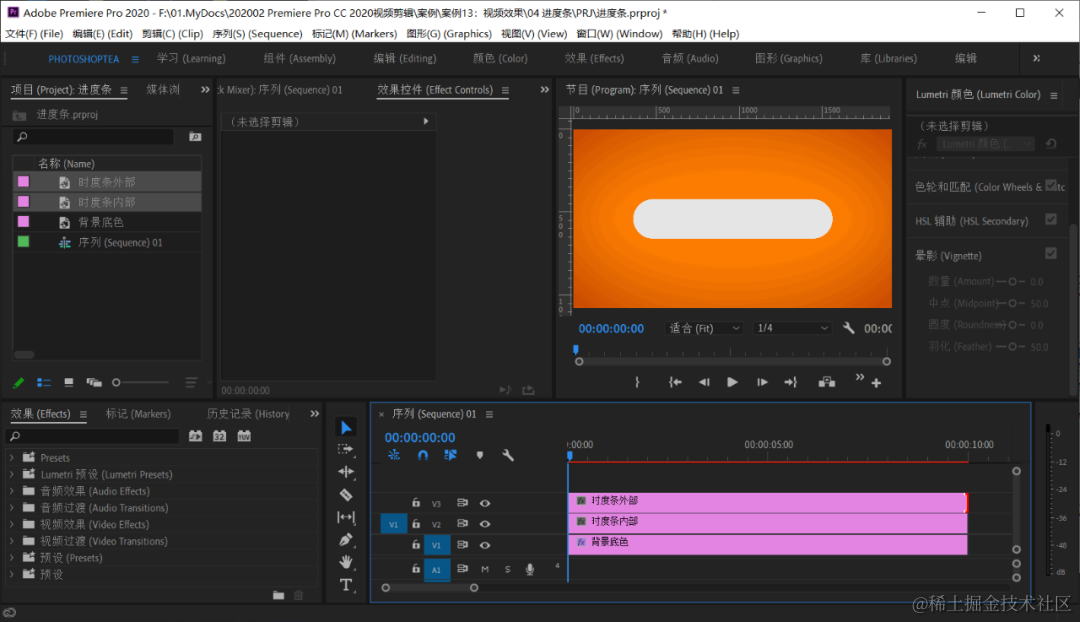Adjust Project panel thumbnail zoom slider
The image size is (1080, 622).
click(141, 382)
